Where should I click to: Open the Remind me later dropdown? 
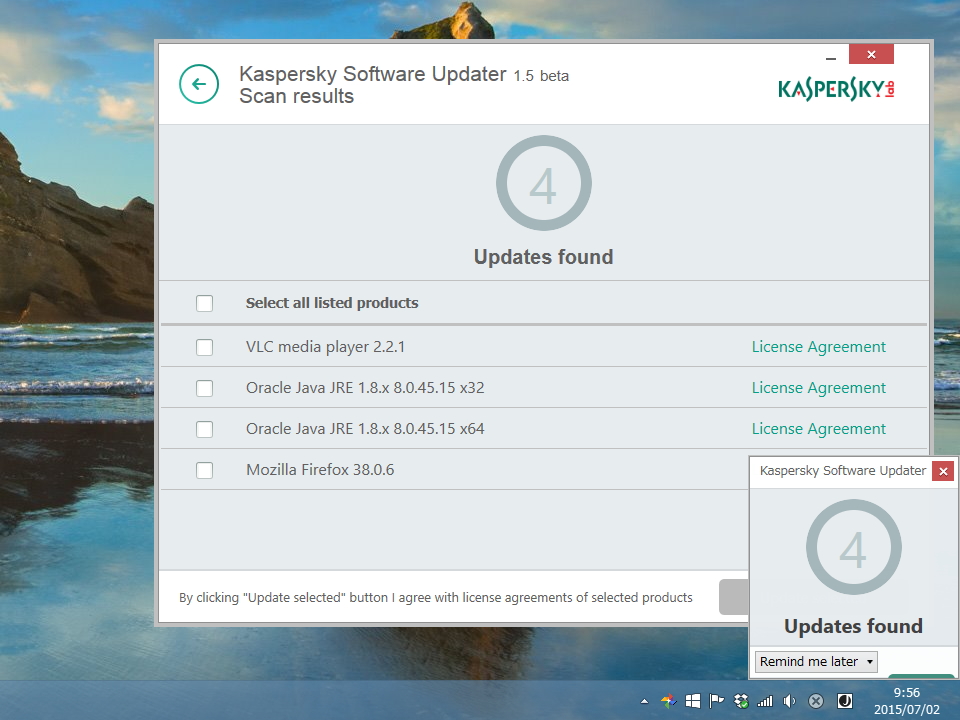[814, 661]
